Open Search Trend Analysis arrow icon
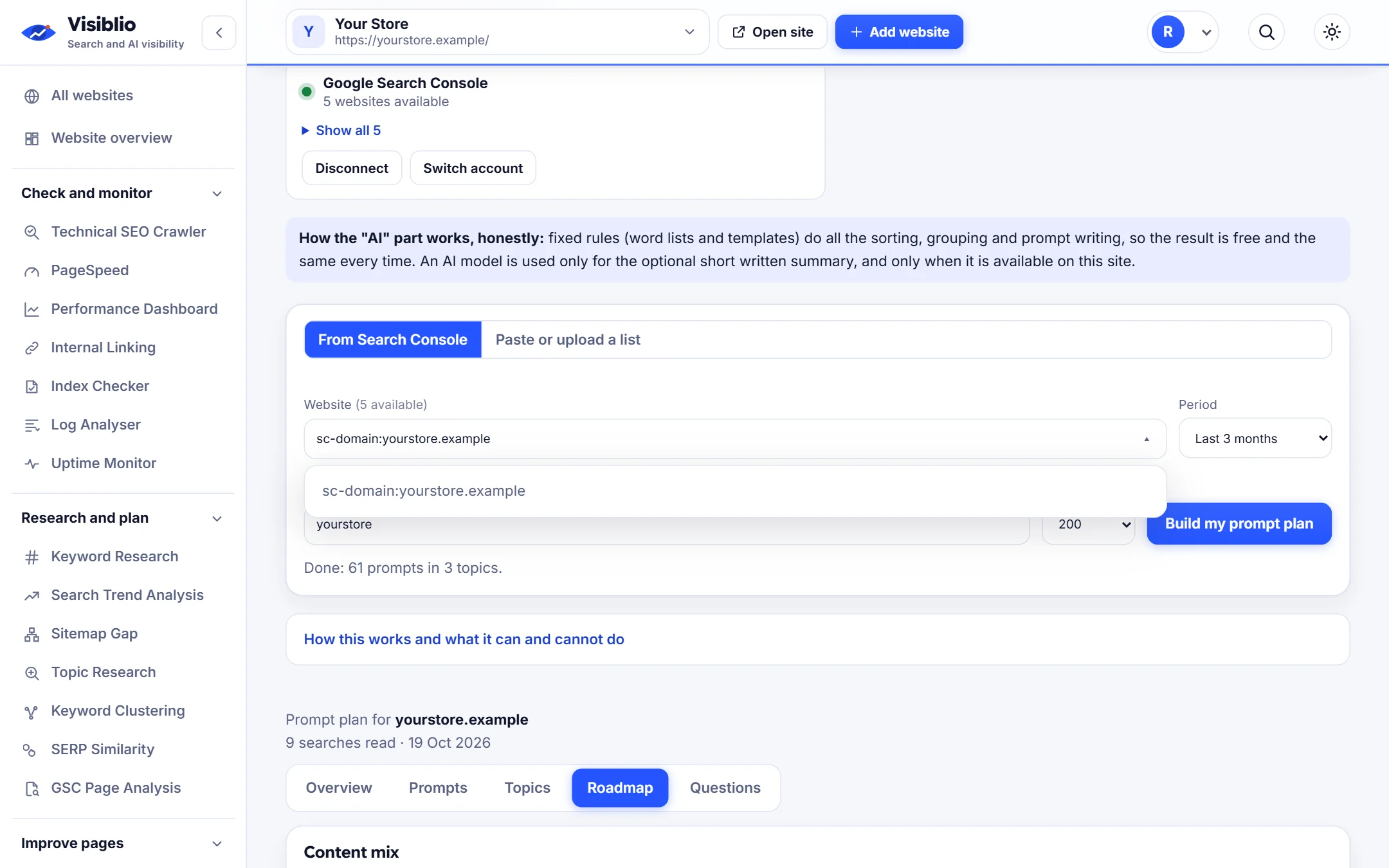The image size is (1389, 868). [32, 596]
